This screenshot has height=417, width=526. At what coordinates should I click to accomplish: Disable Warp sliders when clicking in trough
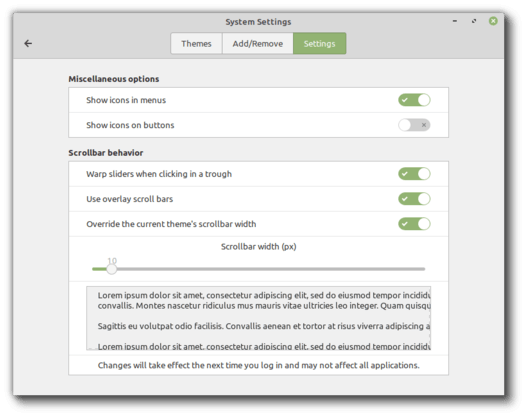click(x=414, y=174)
